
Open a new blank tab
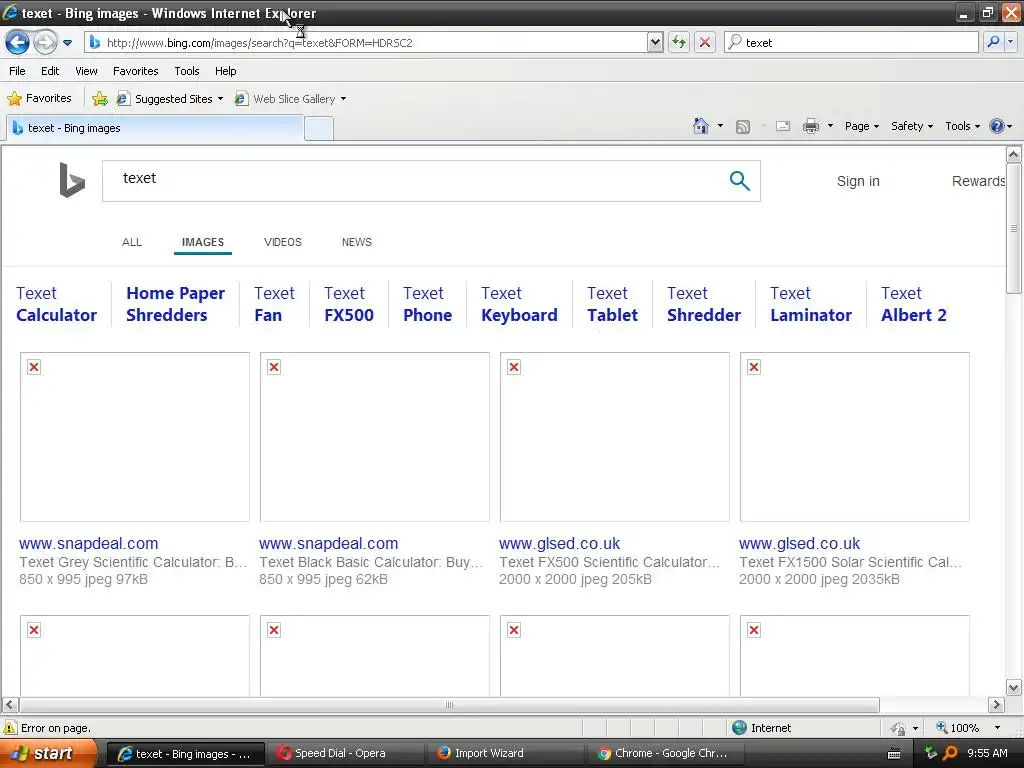[319, 129]
